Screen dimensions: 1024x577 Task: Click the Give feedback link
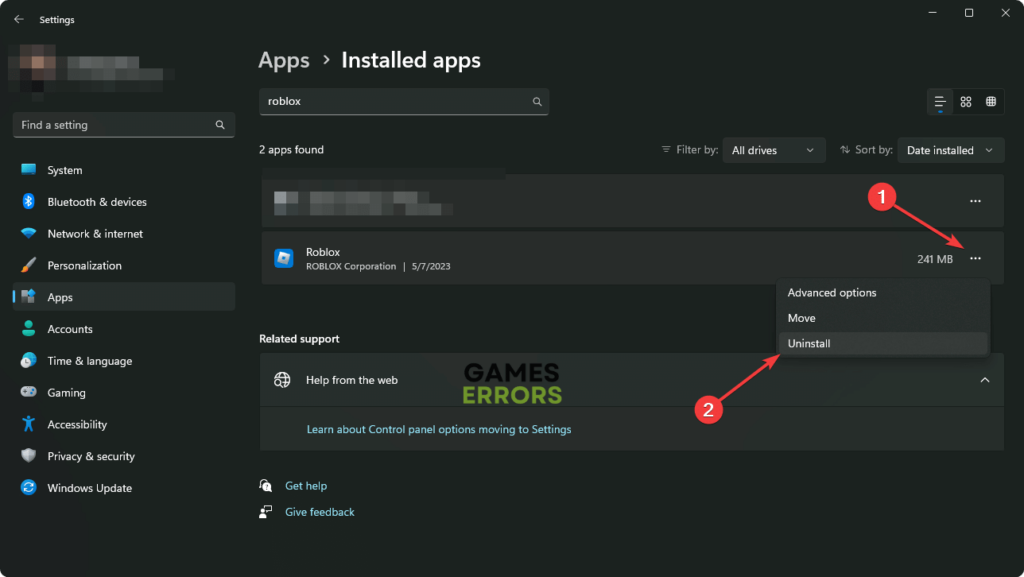click(x=319, y=512)
